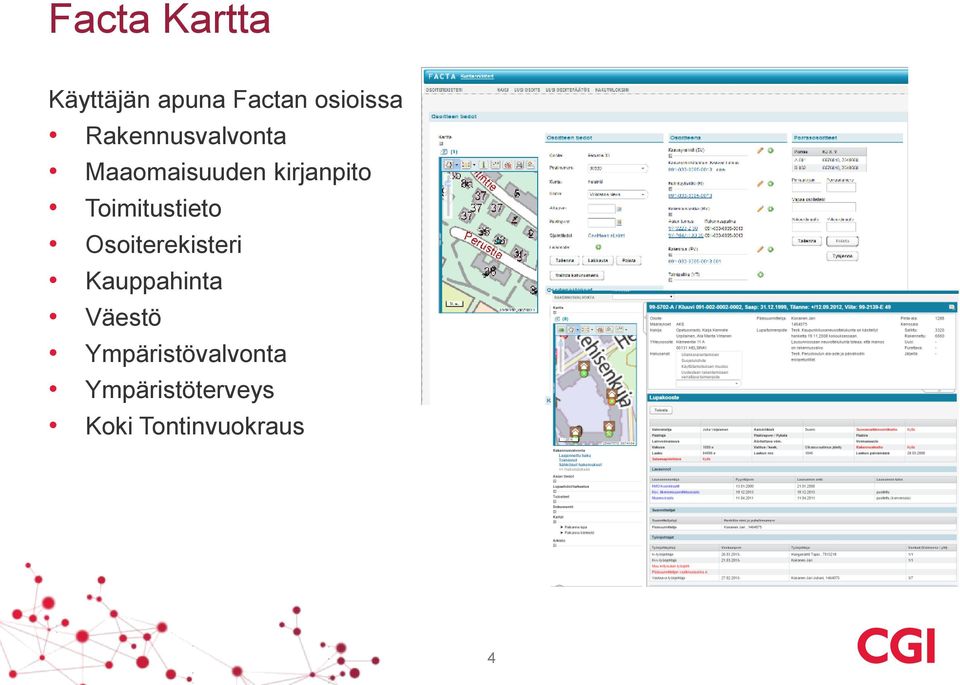This screenshot has height=685, width=960.
Task: Click the pan/navigate tool in upper map toolbar
Action: 450,165
